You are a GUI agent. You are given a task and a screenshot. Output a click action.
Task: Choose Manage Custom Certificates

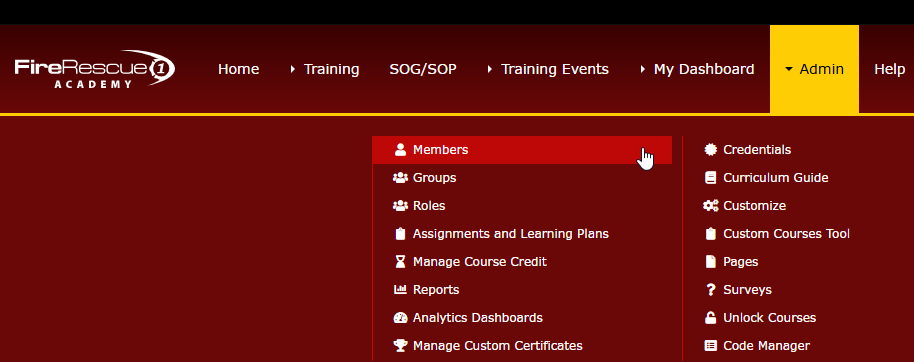coord(498,346)
